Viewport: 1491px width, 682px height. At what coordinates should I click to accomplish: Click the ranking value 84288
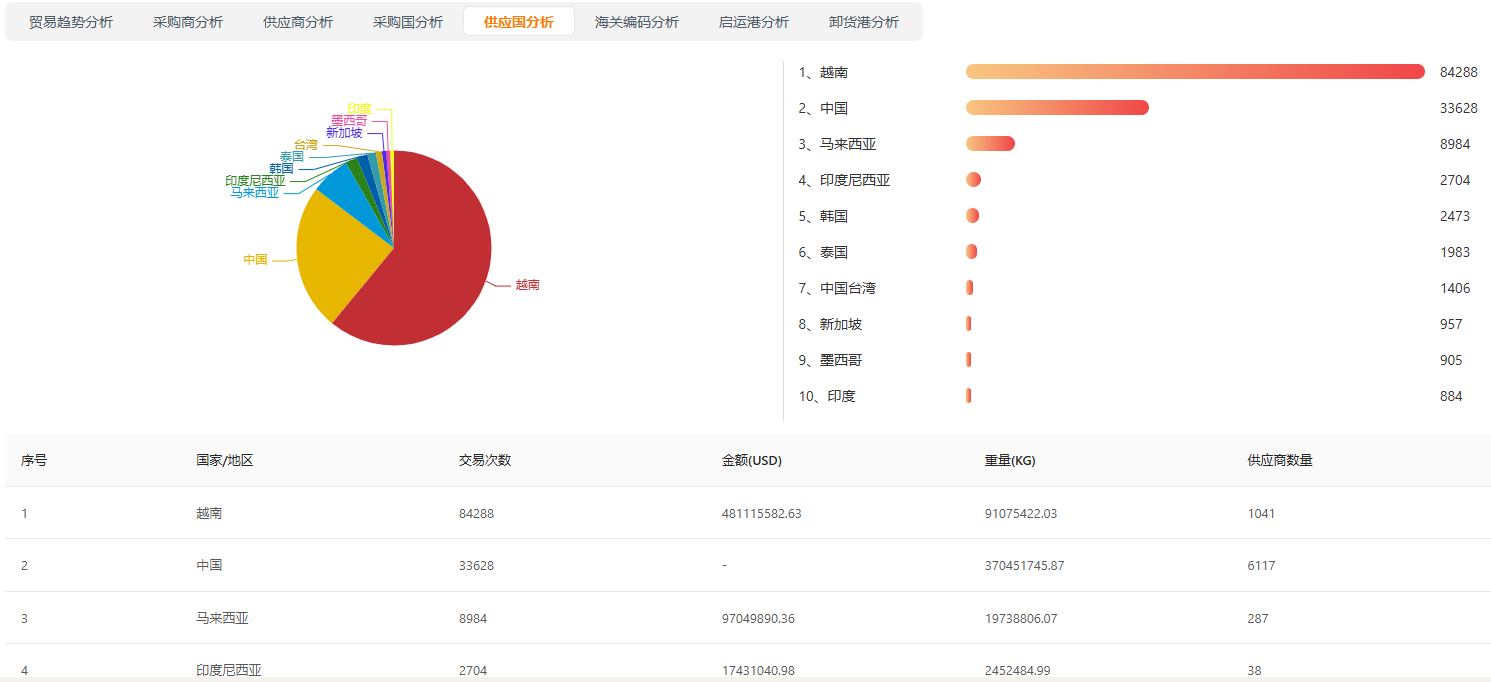point(1458,72)
